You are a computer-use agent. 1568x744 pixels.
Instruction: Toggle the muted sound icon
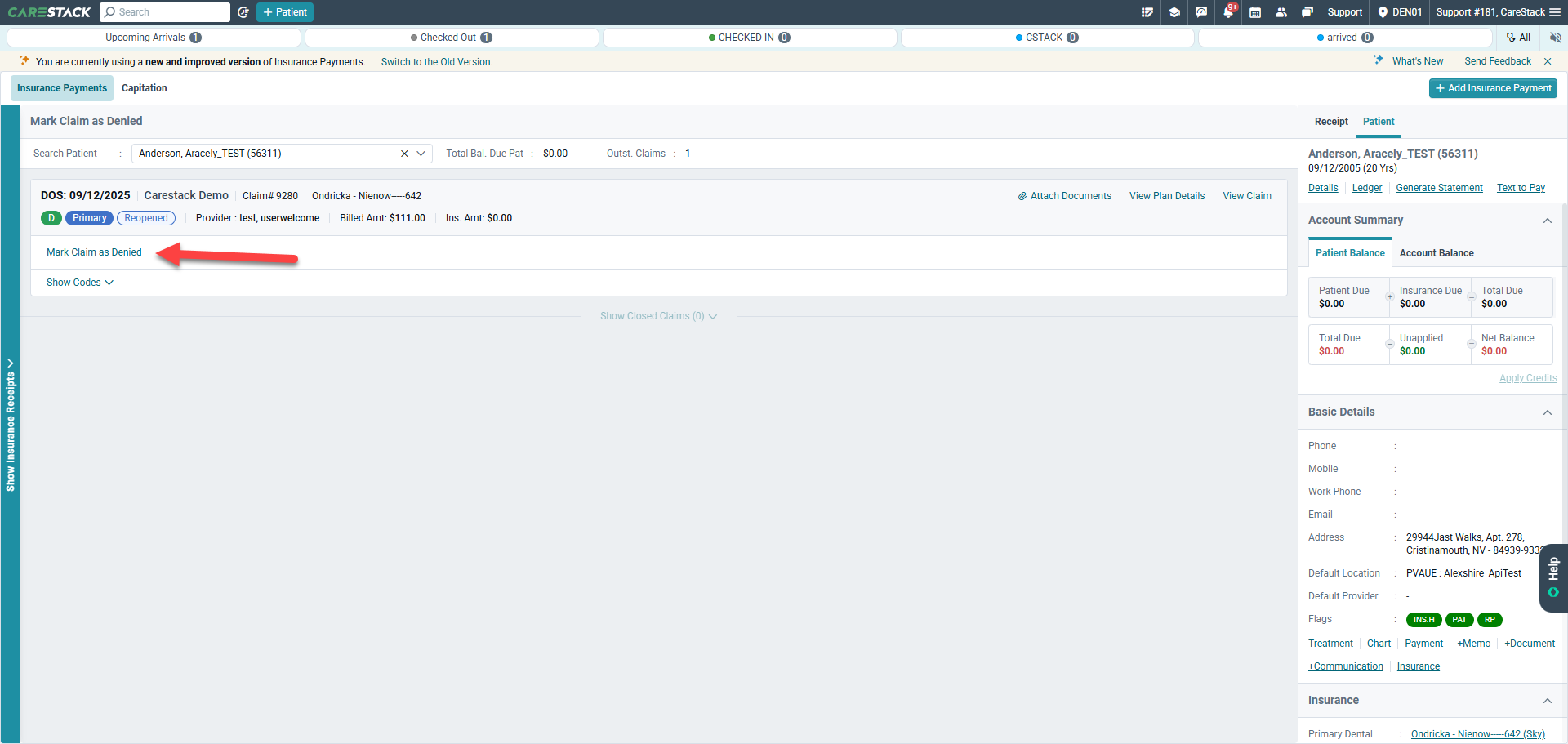tap(1555, 38)
